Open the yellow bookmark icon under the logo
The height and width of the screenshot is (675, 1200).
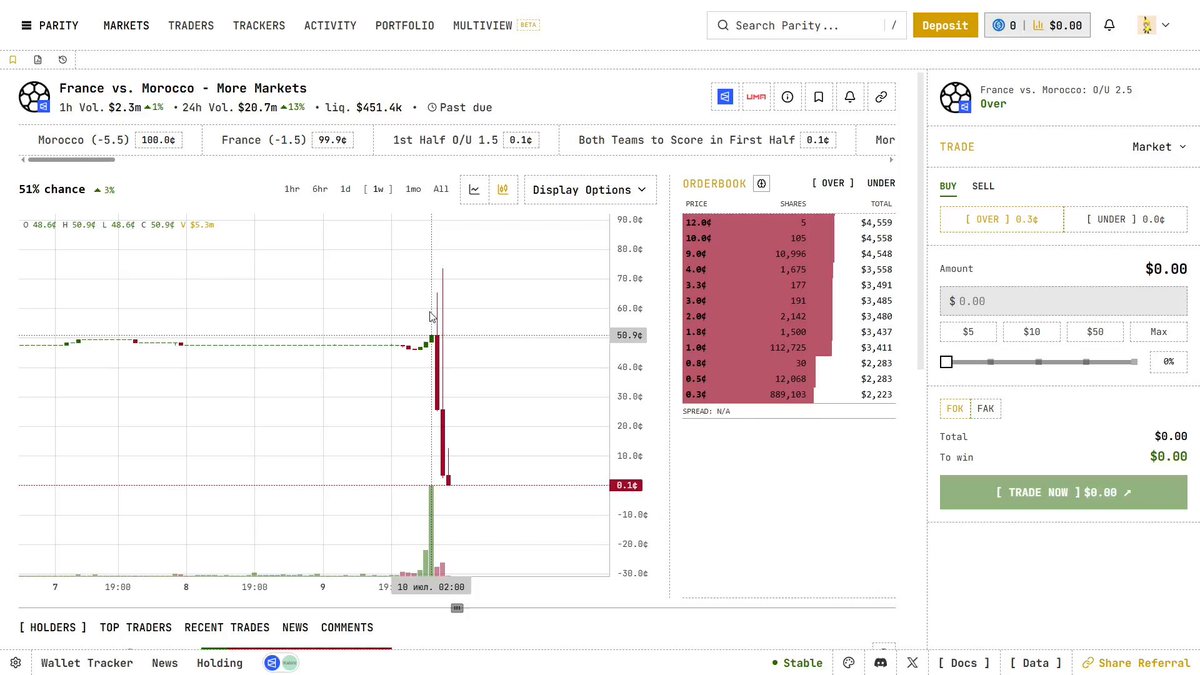pos(13,60)
